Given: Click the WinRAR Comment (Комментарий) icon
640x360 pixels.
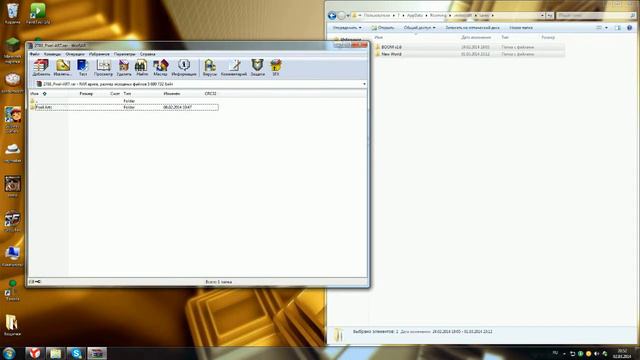Looking at the screenshot, I should point(234,68).
